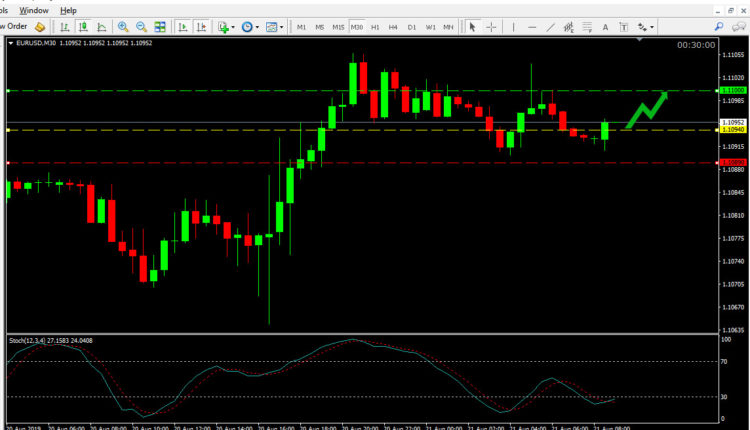Switch to Line Chart display

click(101, 27)
